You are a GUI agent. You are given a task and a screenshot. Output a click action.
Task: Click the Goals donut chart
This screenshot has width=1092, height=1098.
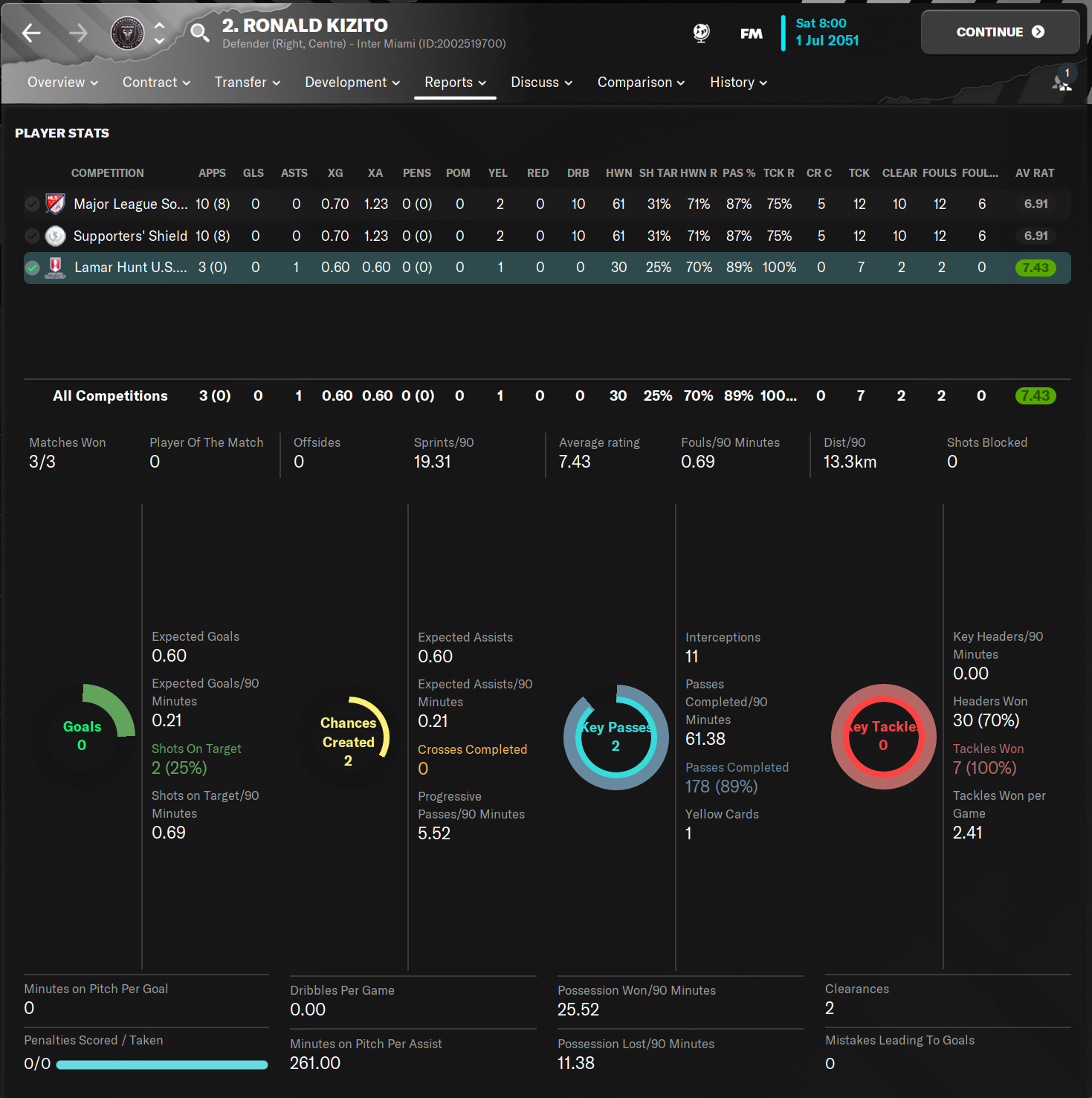tap(82, 736)
